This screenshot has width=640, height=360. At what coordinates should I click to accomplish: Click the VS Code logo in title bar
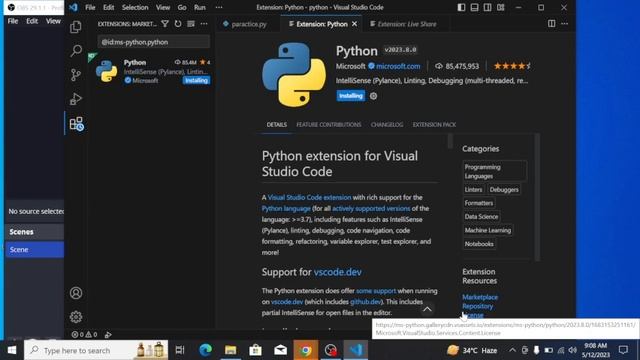coord(73,7)
